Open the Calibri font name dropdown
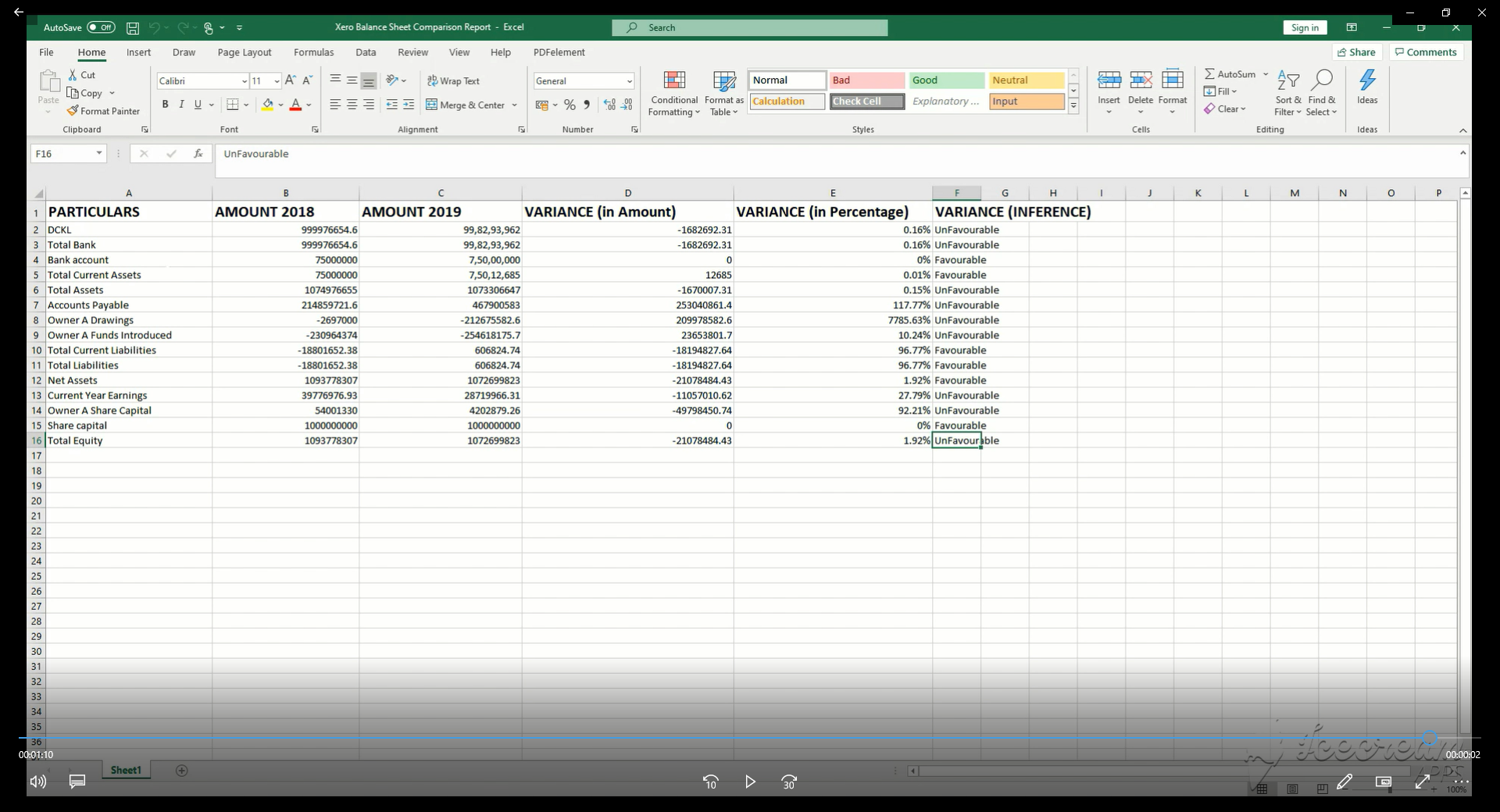Image resolution: width=1500 pixels, height=812 pixels. click(244, 81)
